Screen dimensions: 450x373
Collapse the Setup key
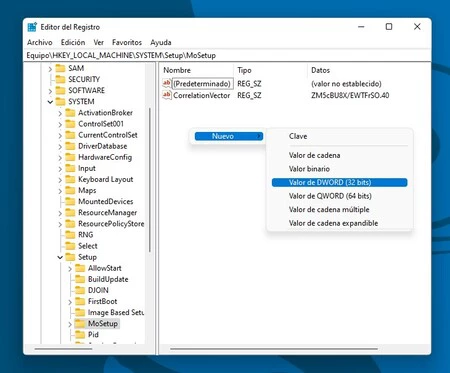click(x=60, y=257)
